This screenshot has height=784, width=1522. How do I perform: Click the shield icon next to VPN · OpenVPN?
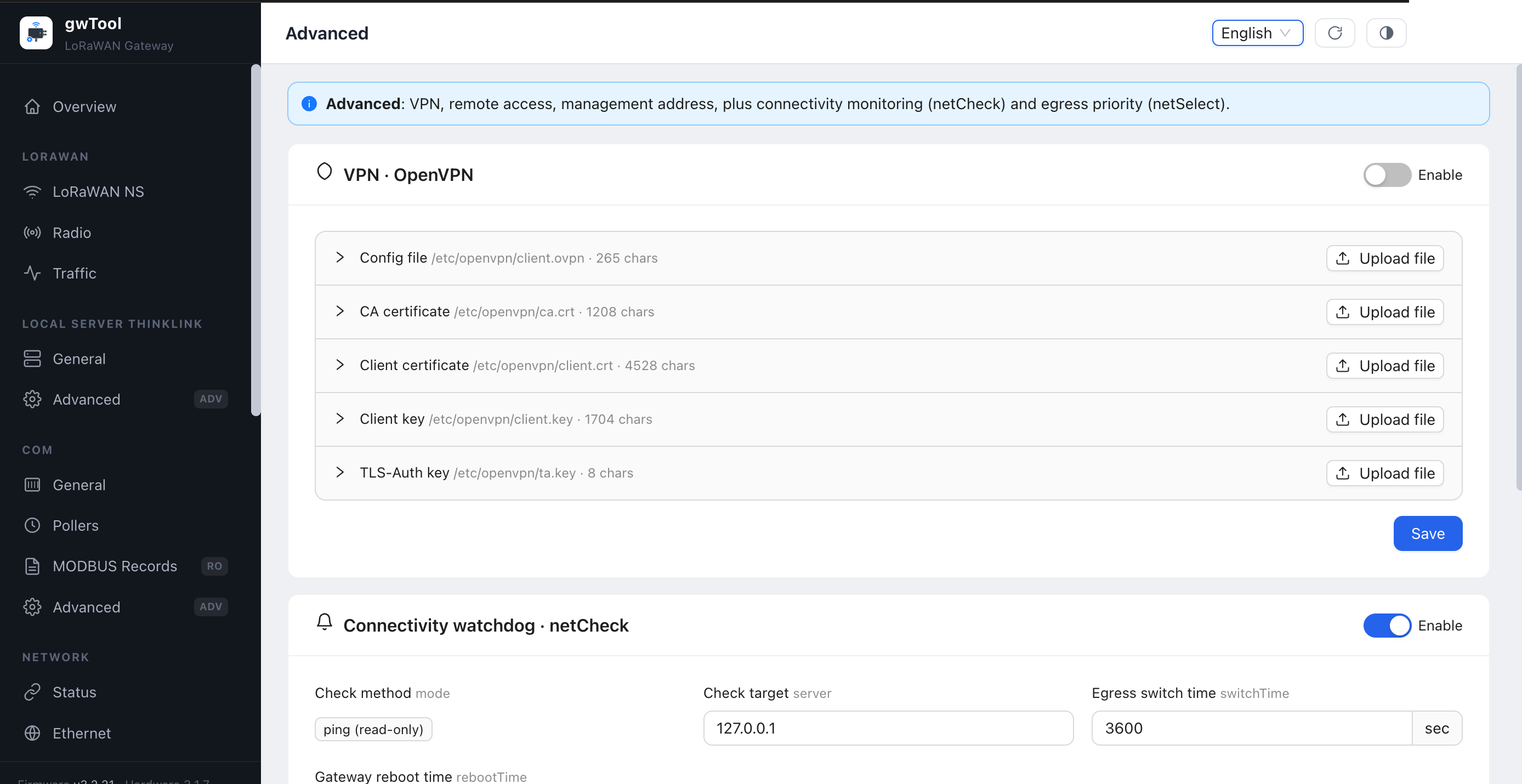point(325,172)
